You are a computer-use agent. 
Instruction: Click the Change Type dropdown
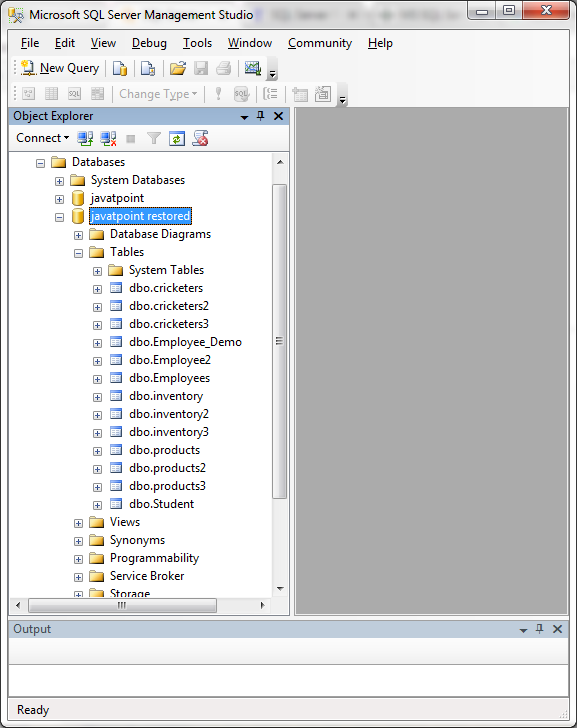click(158, 94)
